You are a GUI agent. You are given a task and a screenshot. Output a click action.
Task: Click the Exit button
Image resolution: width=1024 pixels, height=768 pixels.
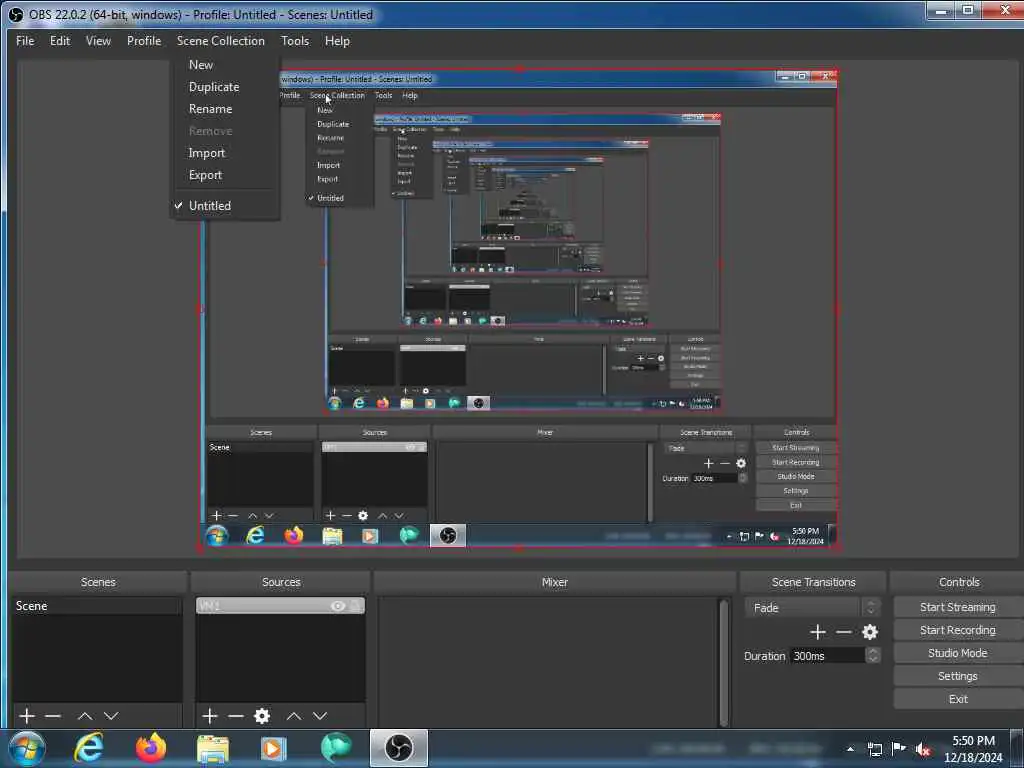(x=957, y=698)
